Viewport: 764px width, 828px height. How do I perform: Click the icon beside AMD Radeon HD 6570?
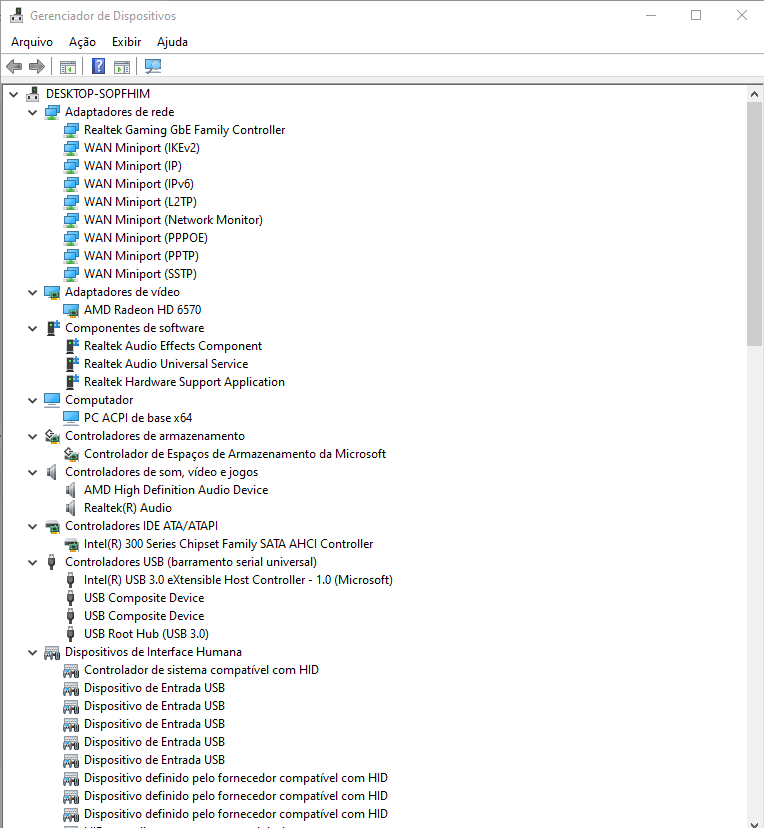coord(71,310)
